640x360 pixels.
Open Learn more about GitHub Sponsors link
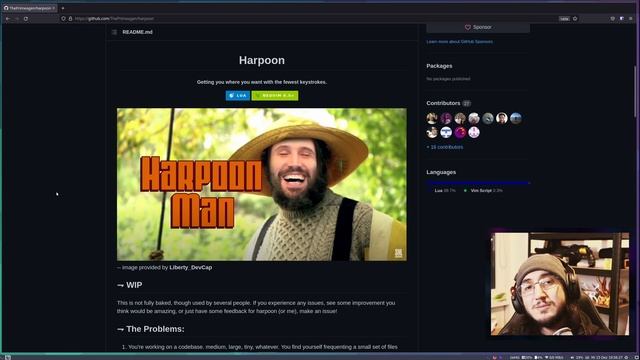pyautogui.click(x=459, y=42)
